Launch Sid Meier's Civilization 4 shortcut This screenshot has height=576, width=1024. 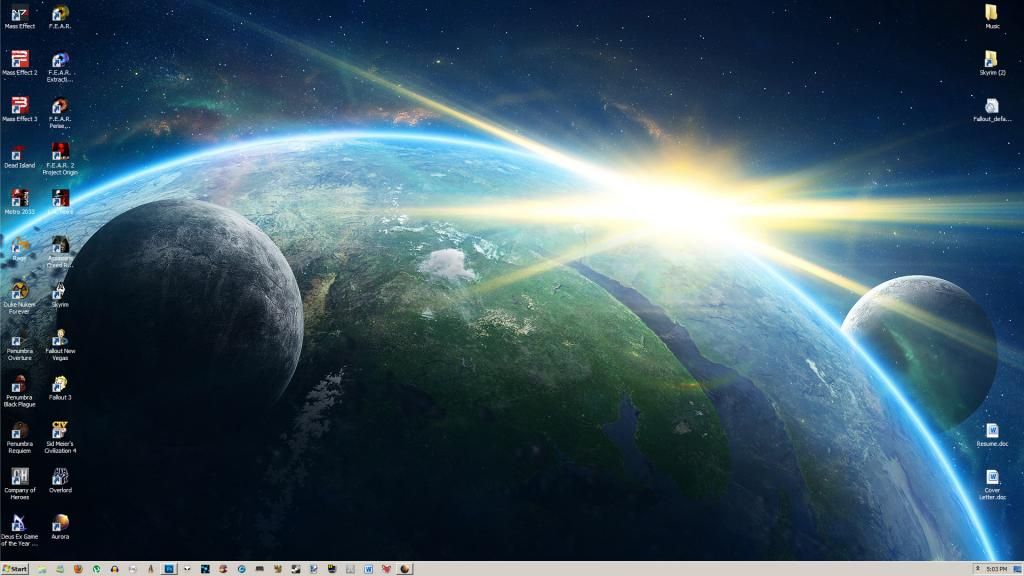(x=60, y=430)
